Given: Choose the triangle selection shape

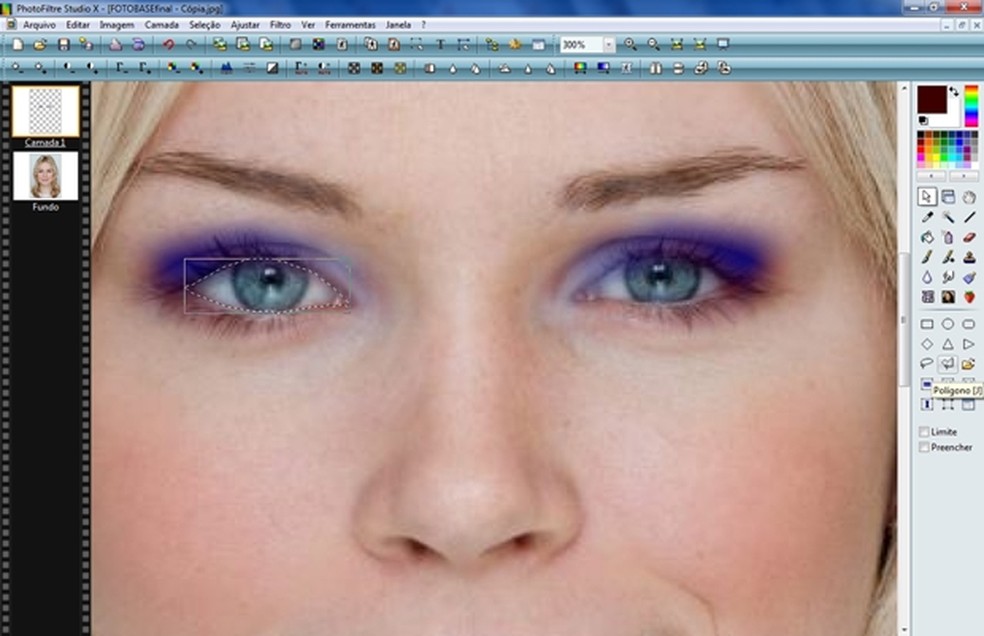Looking at the screenshot, I should coord(948,344).
